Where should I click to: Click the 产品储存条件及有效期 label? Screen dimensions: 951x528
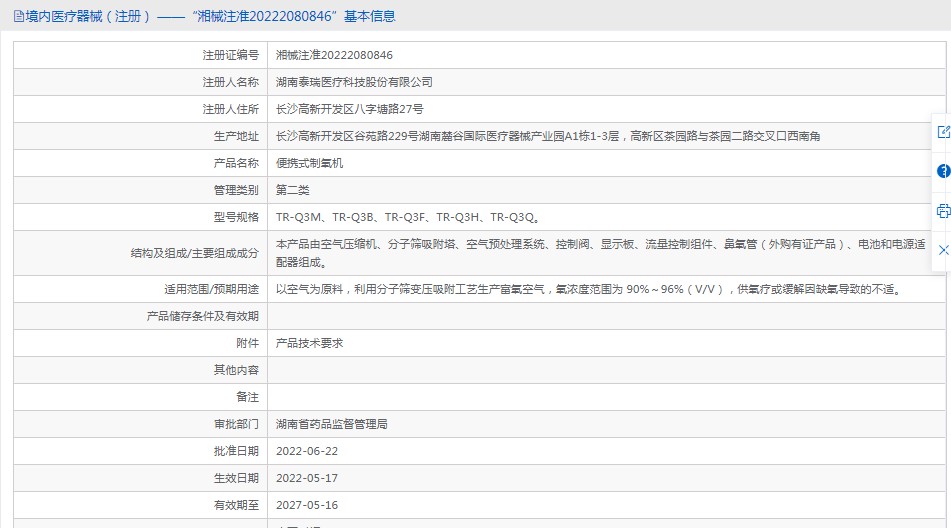(203, 316)
